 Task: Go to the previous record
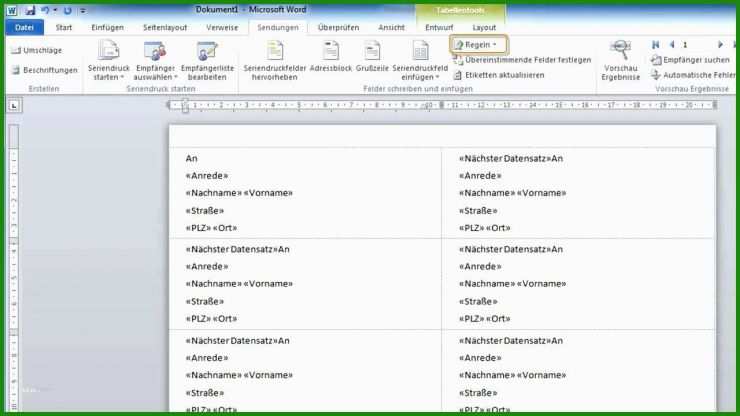pos(672,45)
